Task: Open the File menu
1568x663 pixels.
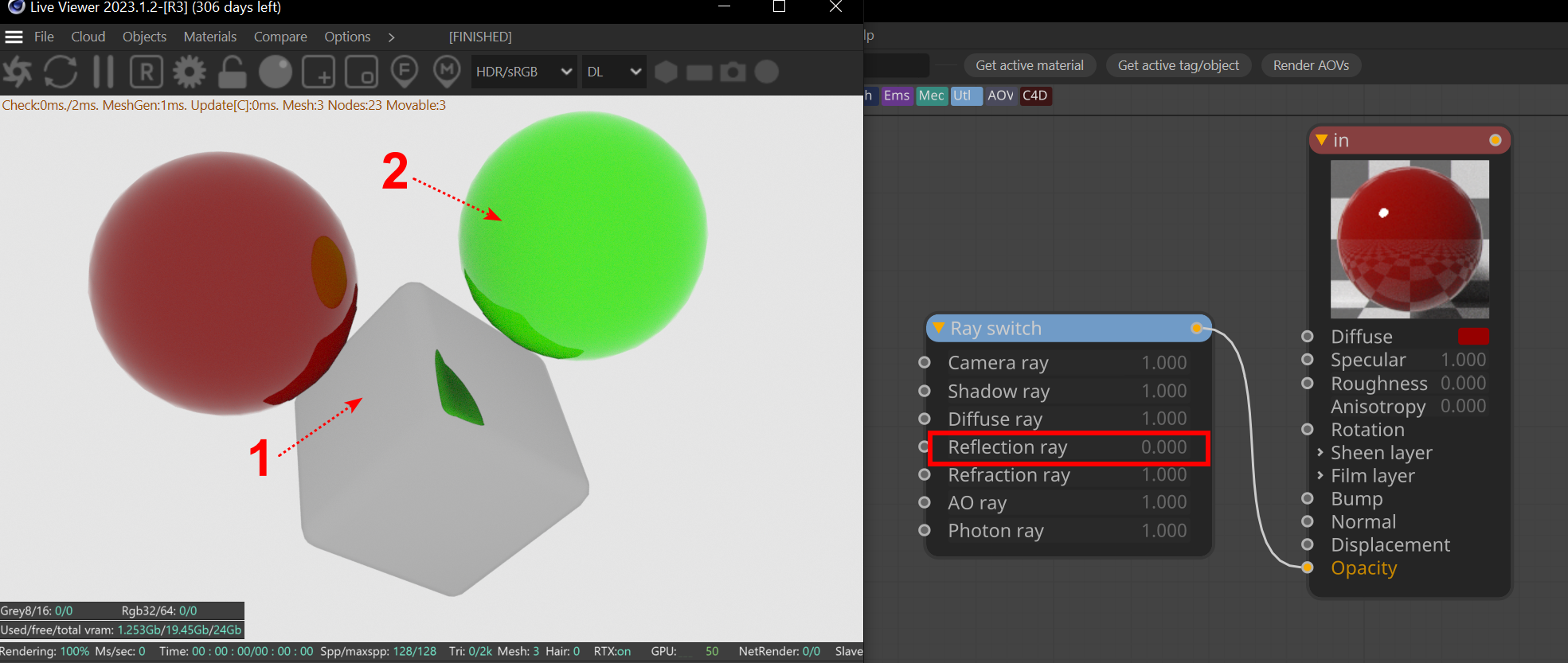Action: (x=44, y=37)
